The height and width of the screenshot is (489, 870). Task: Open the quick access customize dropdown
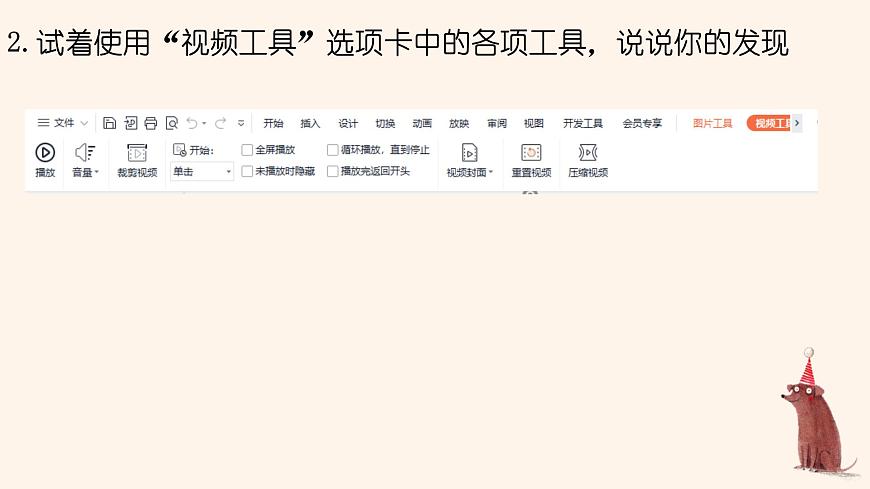coord(241,123)
